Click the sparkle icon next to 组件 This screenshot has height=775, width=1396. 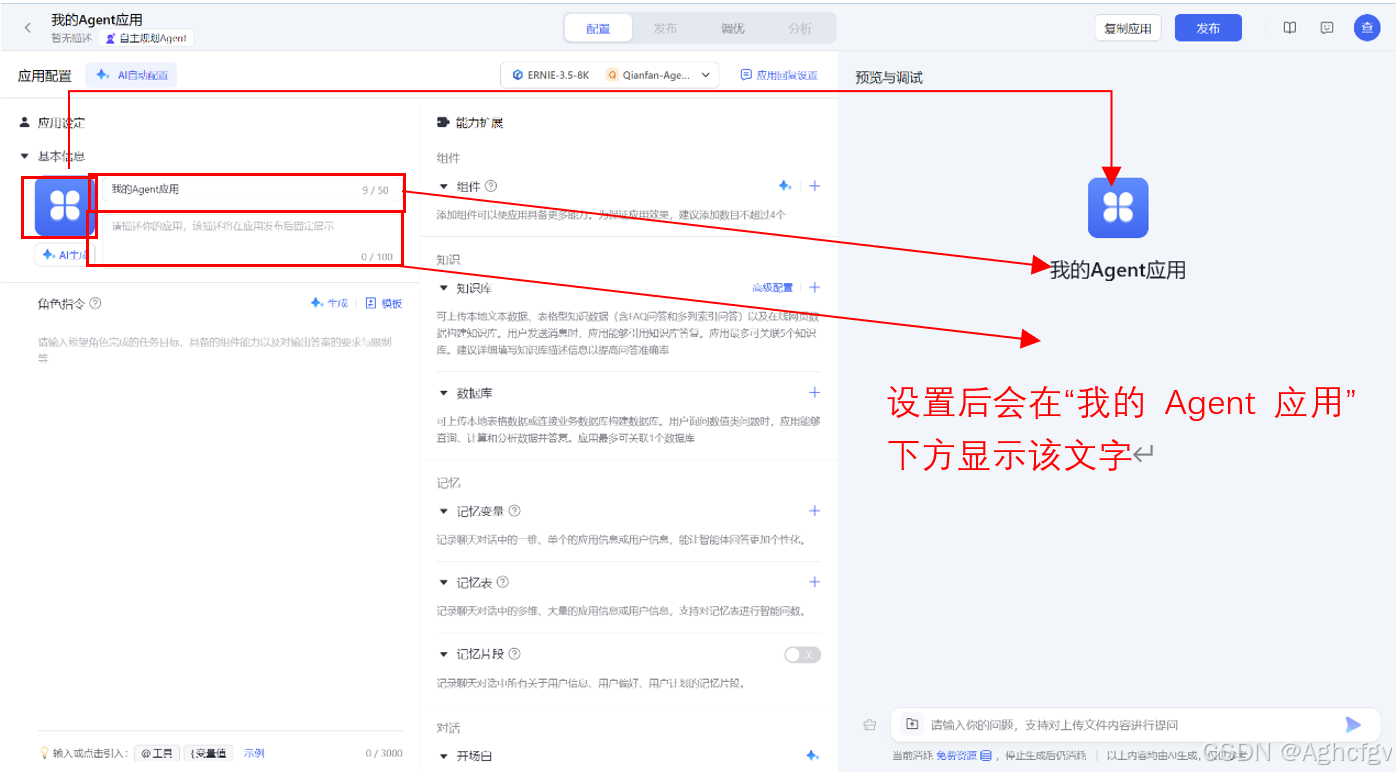tap(786, 185)
